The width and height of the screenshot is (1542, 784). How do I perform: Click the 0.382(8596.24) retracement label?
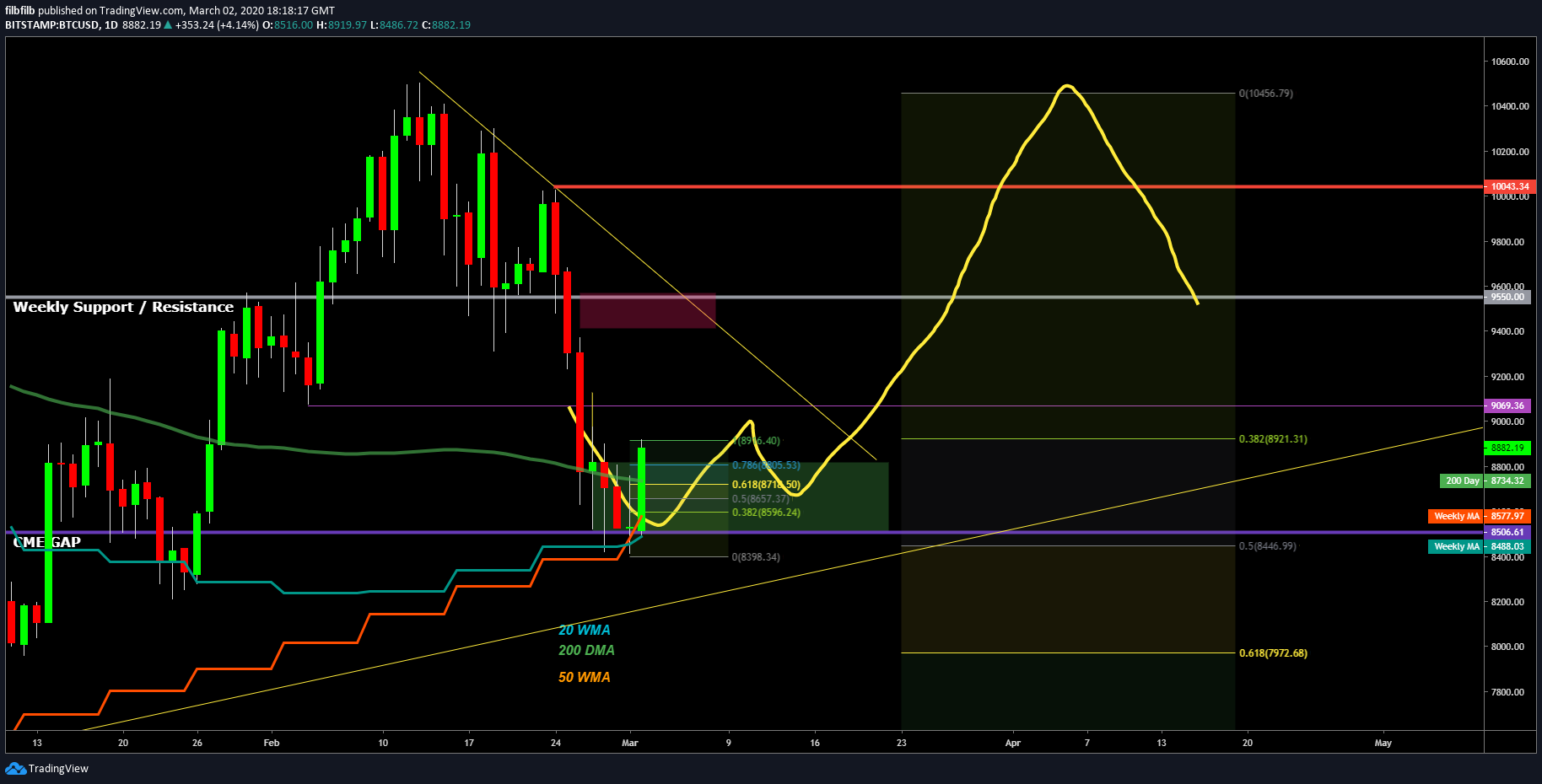point(766,513)
